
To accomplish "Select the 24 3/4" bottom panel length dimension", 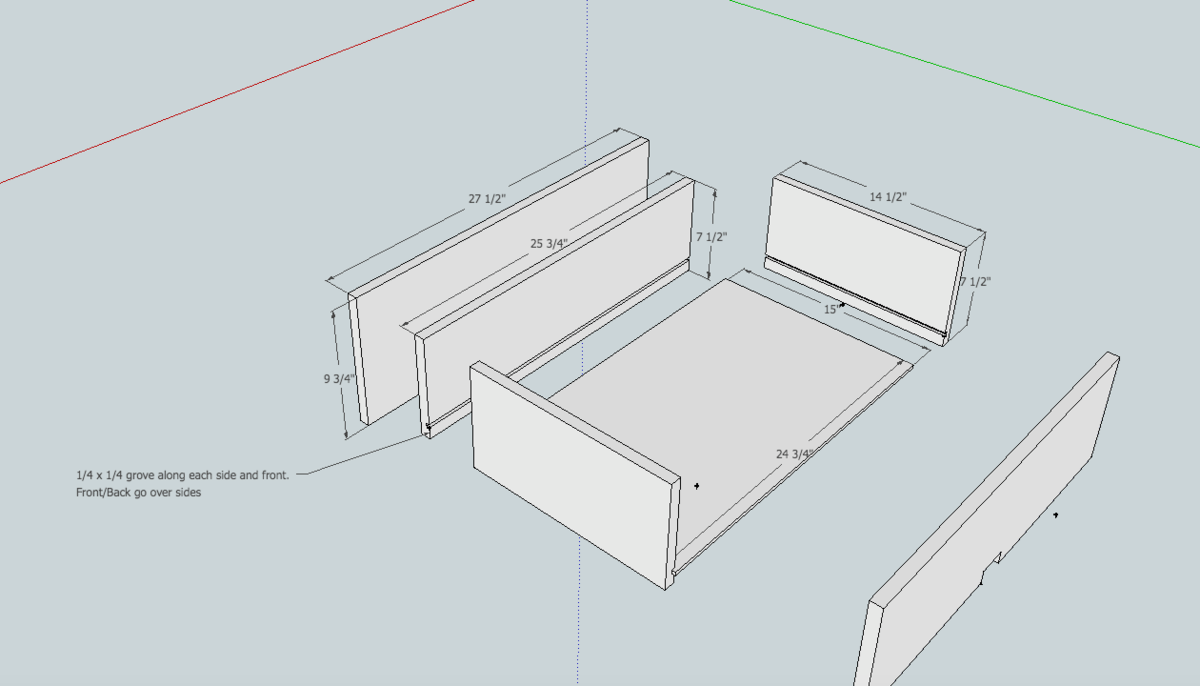I will (x=795, y=453).
